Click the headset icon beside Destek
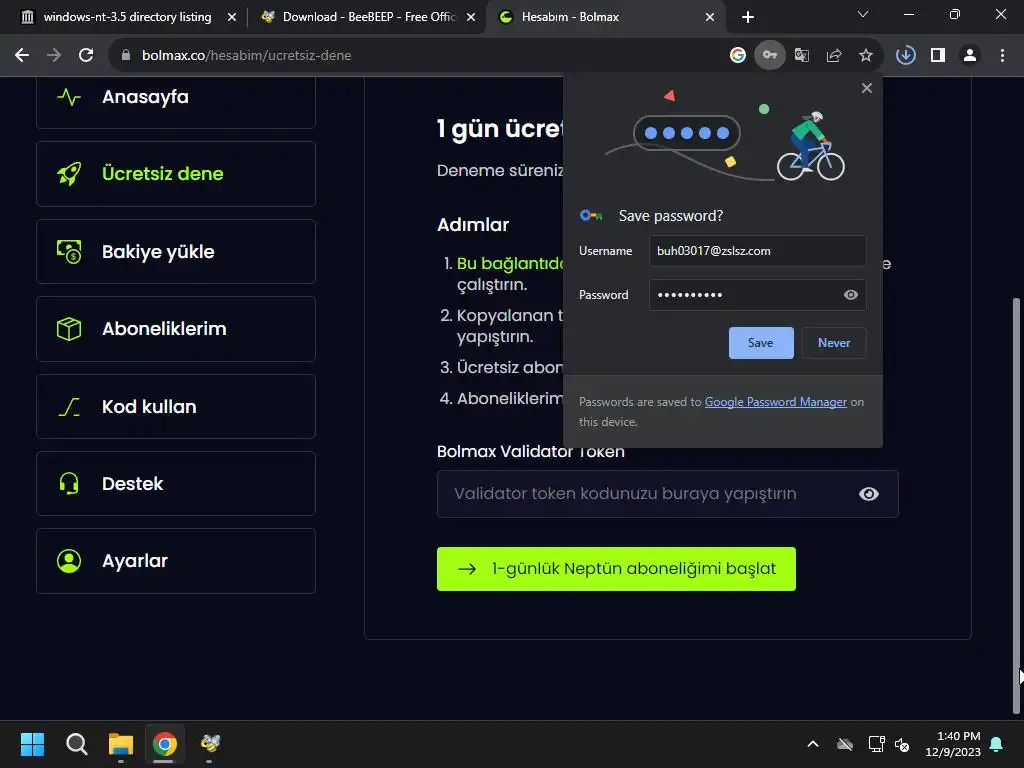Image resolution: width=1024 pixels, height=768 pixels. [x=69, y=483]
